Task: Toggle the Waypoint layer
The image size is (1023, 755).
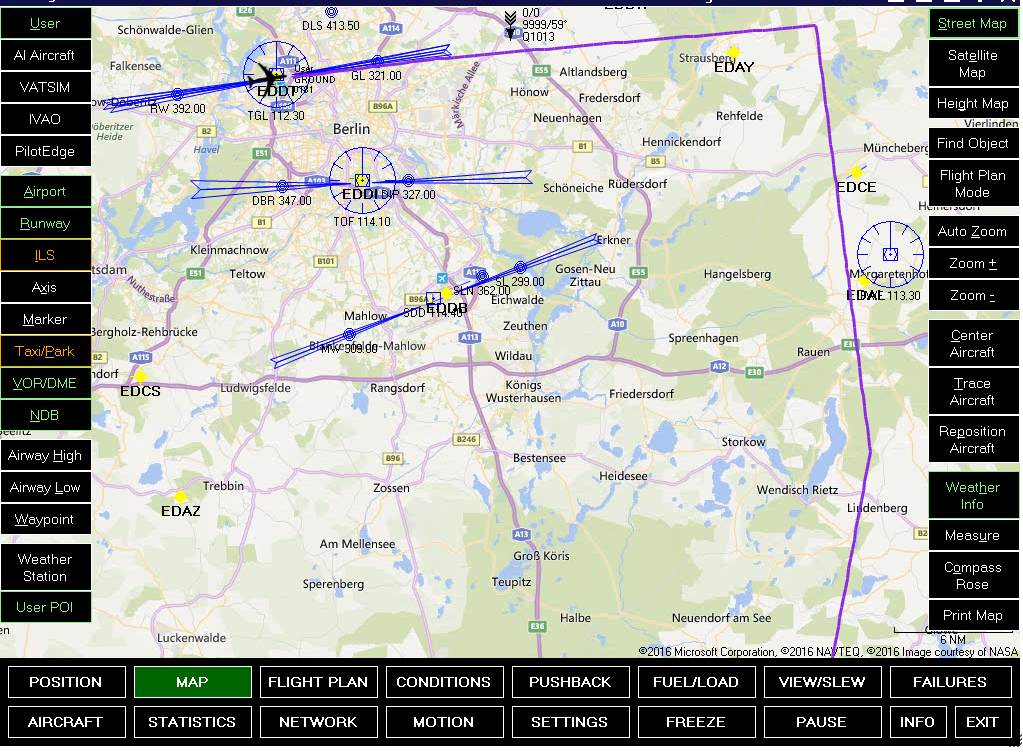Action: (45, 520)
